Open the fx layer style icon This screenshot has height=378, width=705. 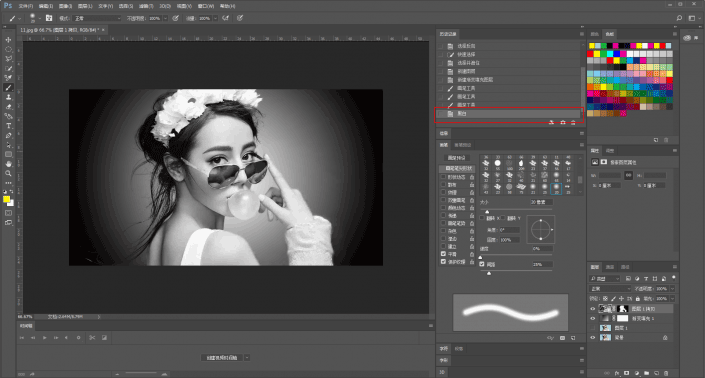click(x=617, y=373)
